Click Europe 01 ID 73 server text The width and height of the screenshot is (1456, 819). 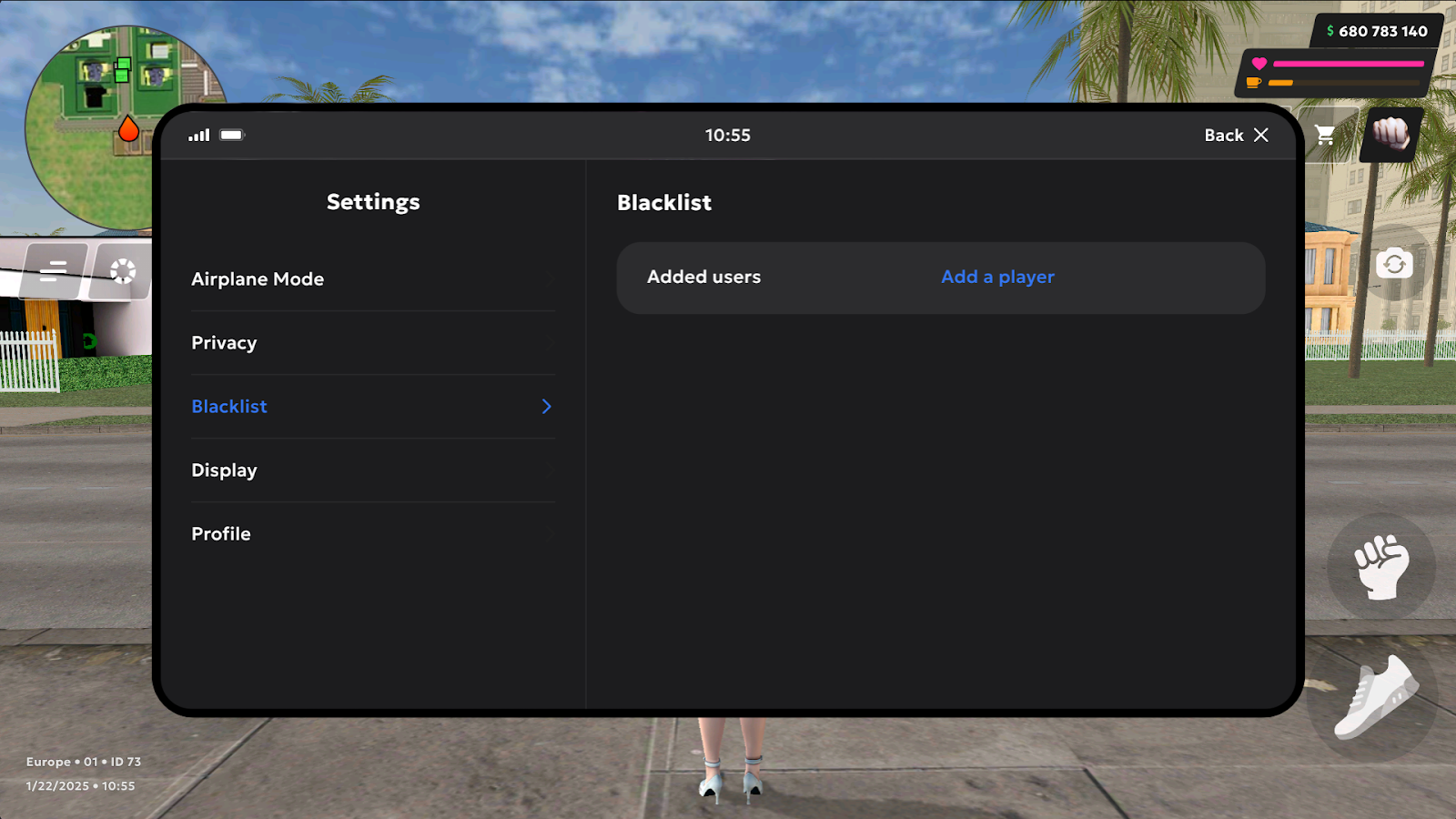point(84,762)
